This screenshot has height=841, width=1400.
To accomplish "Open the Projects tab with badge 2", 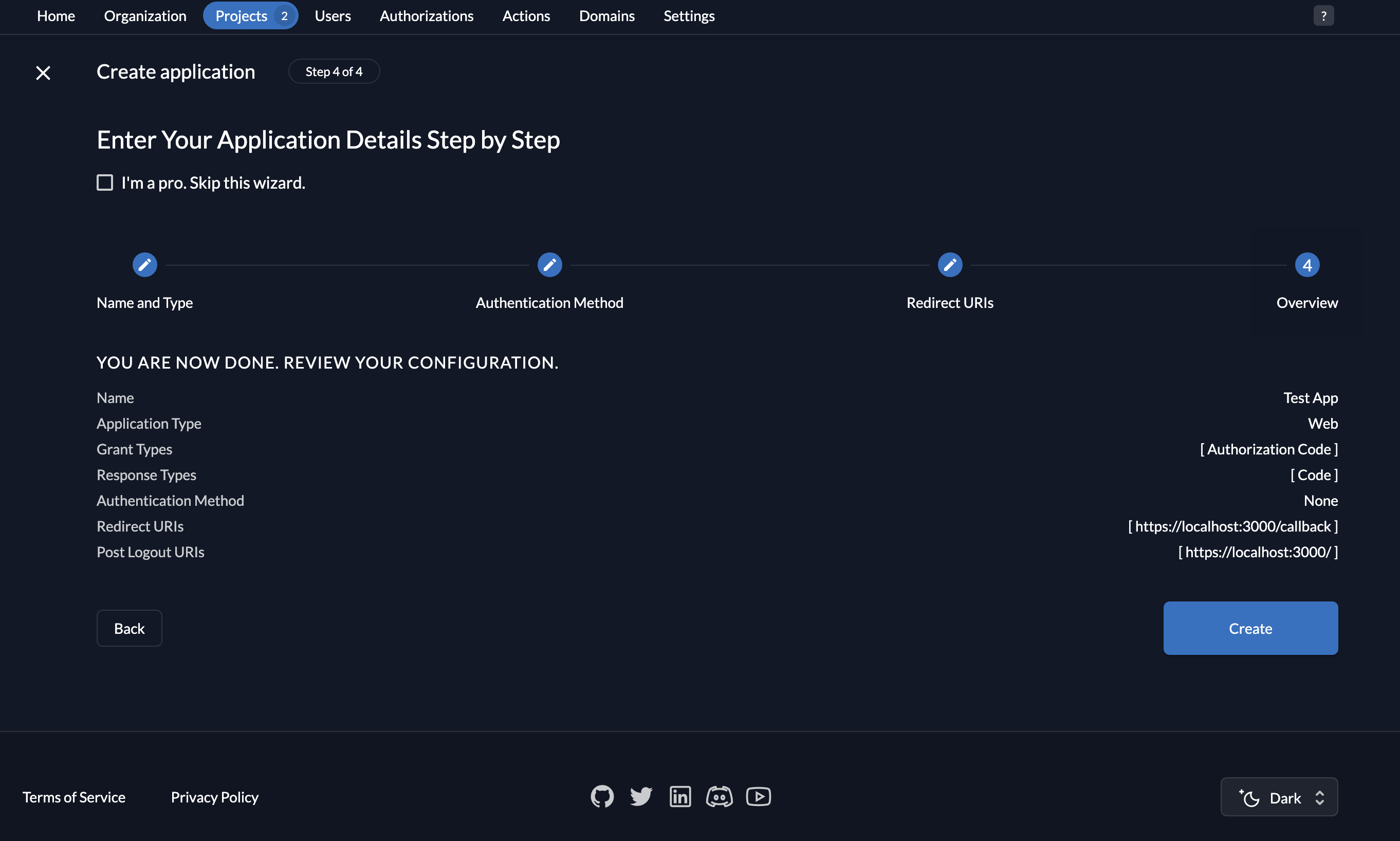I will 250,15.
